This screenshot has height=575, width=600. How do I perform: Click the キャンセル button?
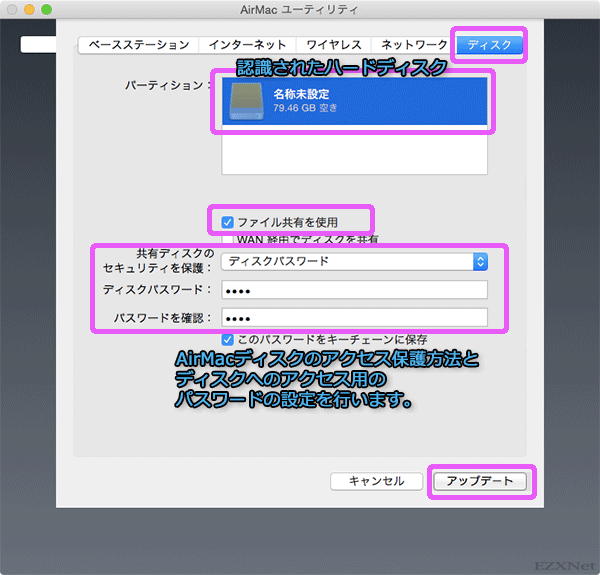(x=377, y=481)
